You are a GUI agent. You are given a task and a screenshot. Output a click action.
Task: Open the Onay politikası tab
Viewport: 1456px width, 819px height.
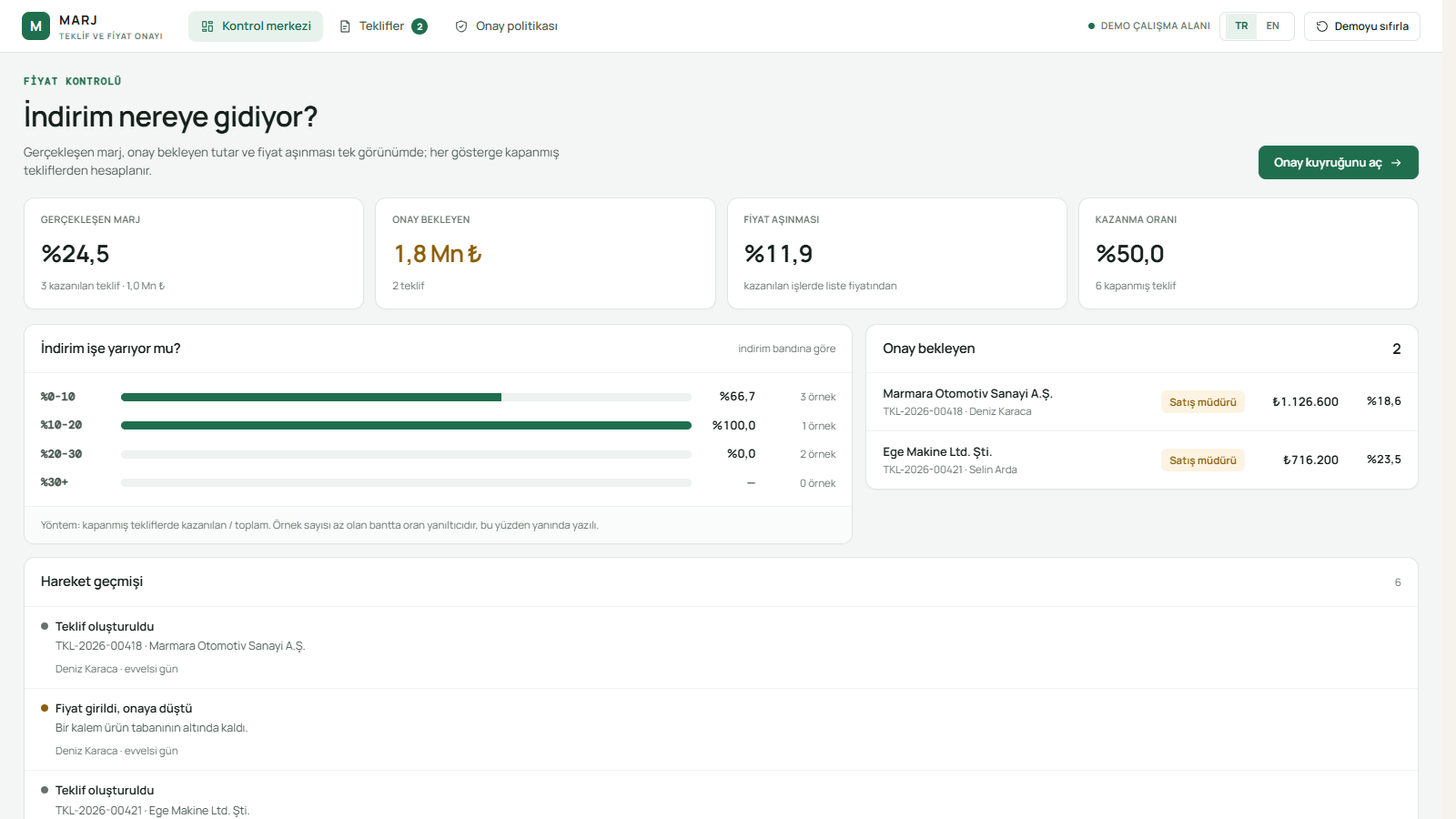(506, 26)
